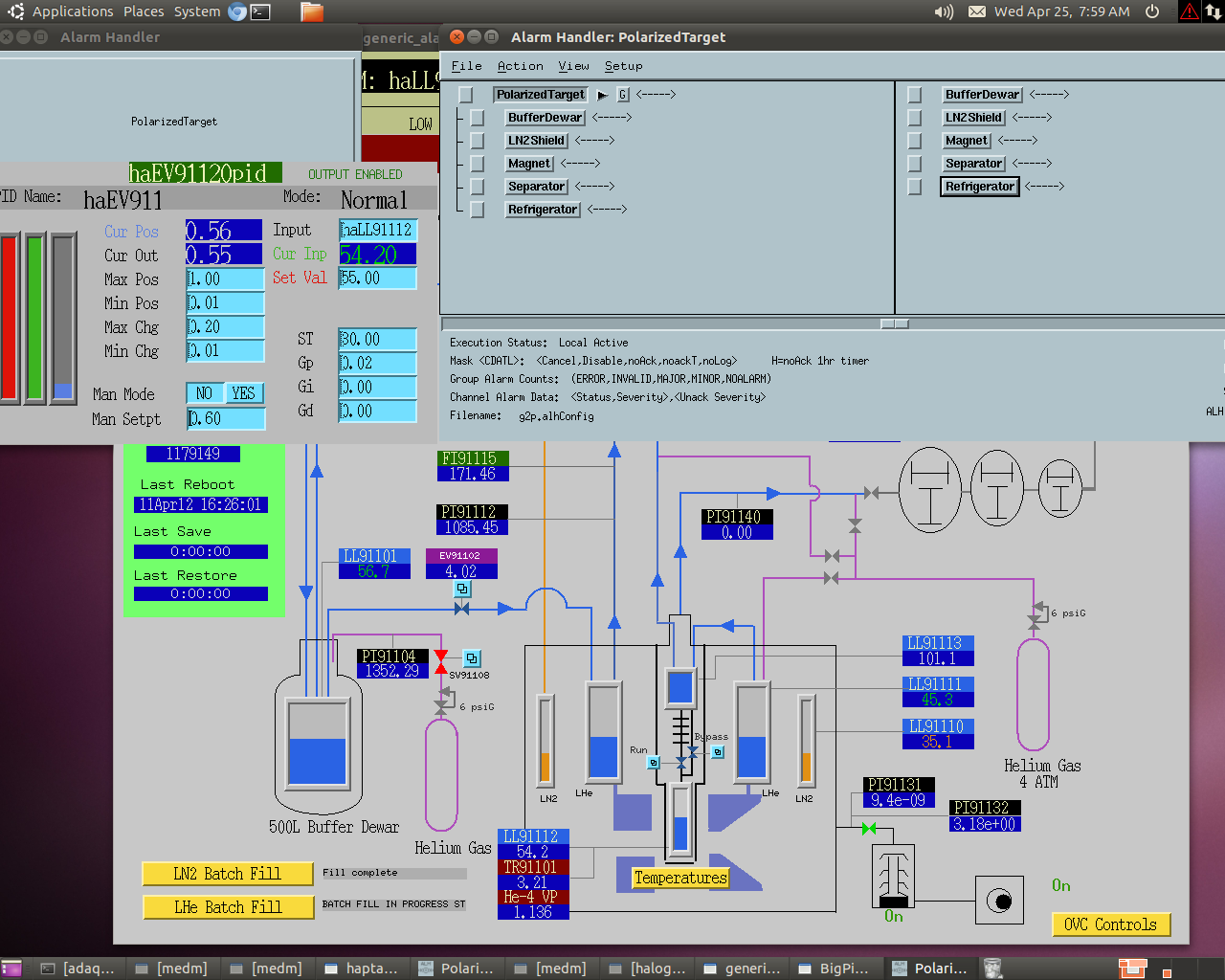
Task: Click the green valve near PI91131
Action: (x=869, y=828)
